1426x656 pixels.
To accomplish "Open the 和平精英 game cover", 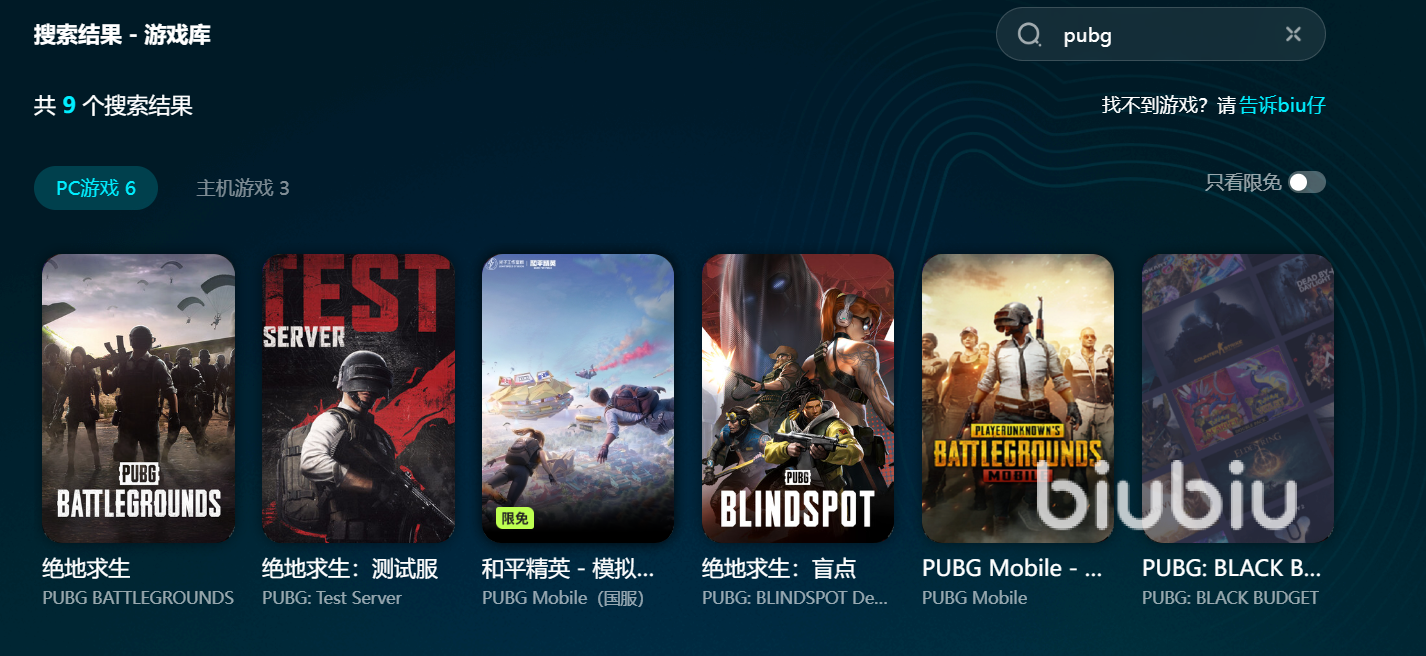I will point(578,398).
